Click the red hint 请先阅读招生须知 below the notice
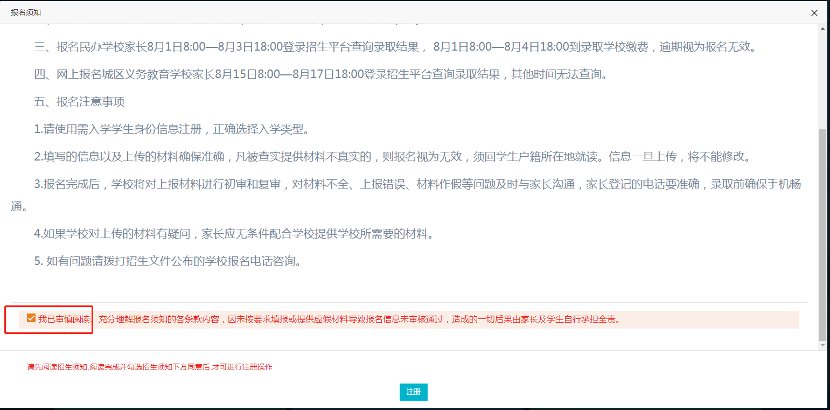 pyautogui.click(x=150, y=366)
